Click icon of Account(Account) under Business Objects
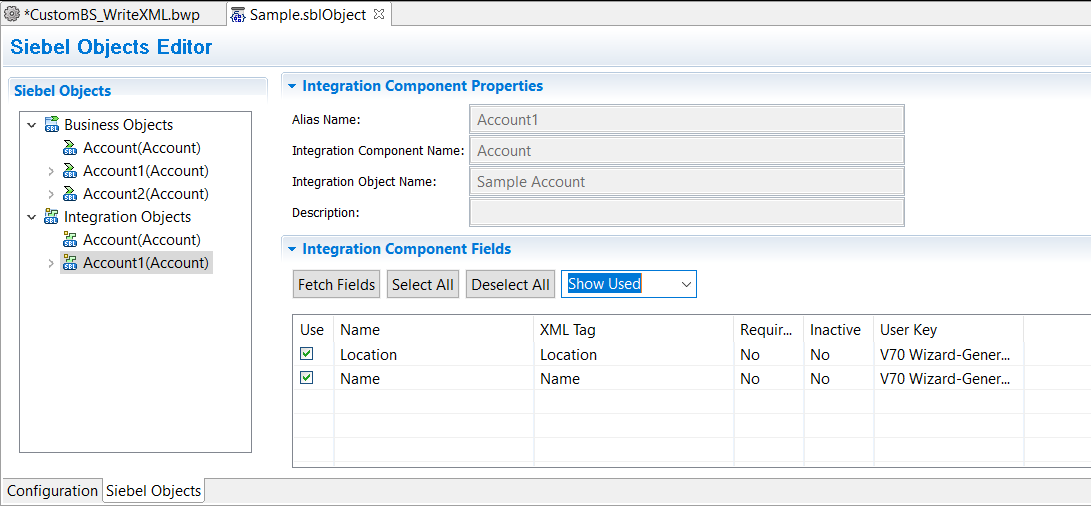This screenshot has height=506, width=1091. pyautogui.click(x=70, y=148)
